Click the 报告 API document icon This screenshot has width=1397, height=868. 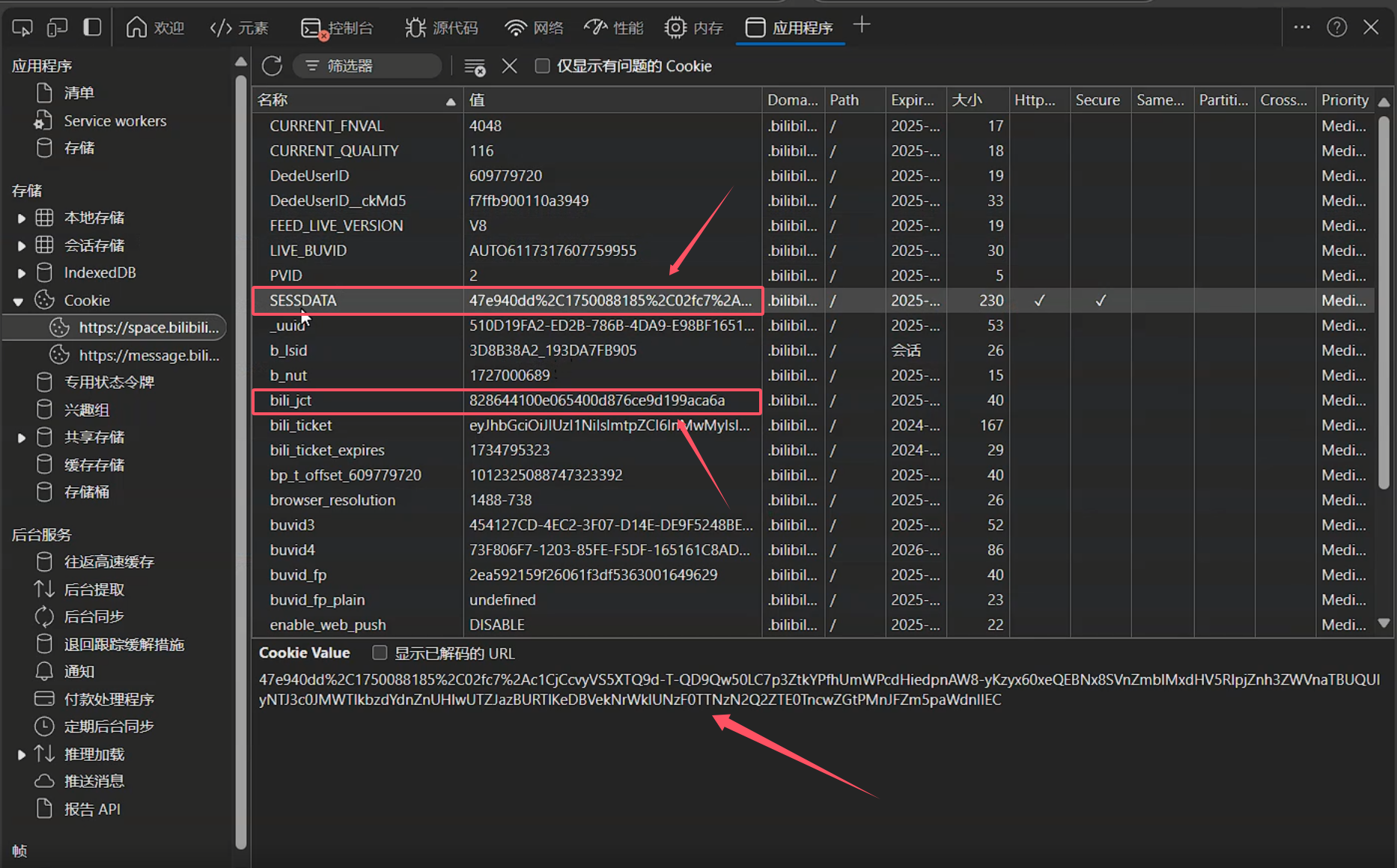coord(44,809)
